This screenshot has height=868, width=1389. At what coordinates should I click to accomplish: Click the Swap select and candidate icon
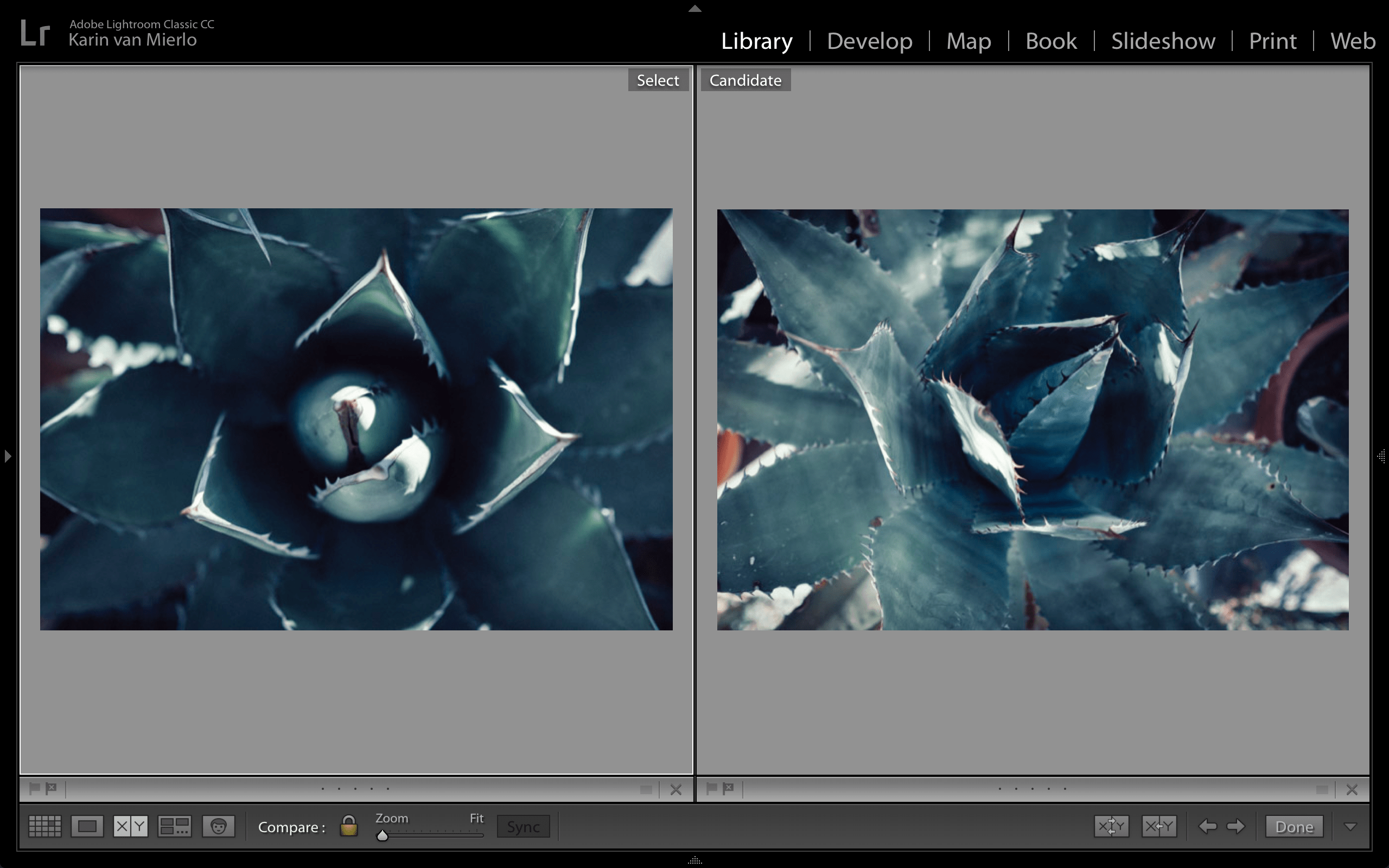pyautogui.click(x=1111, y=826)
